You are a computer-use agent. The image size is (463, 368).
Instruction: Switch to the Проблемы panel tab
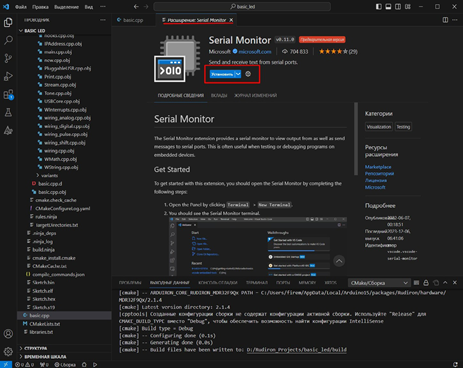coord(130,283)
